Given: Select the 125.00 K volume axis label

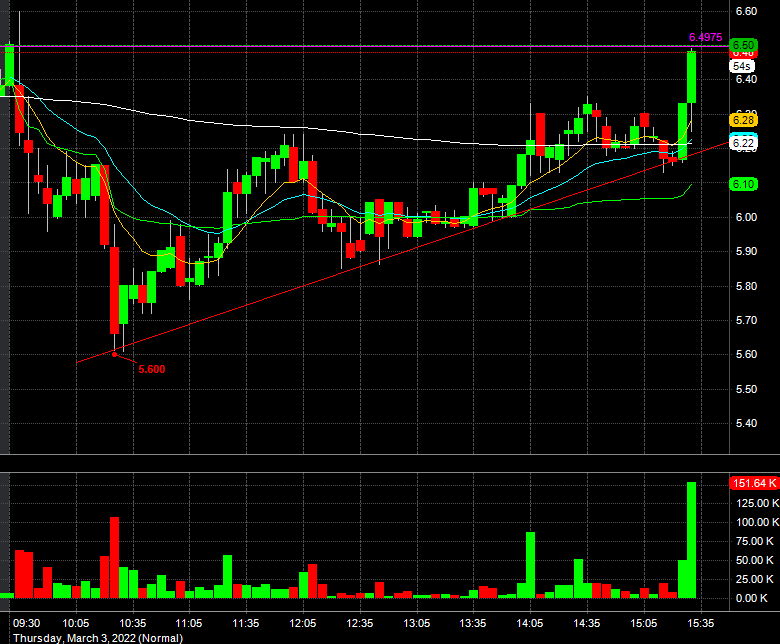Looking at the screenshot, I should 757,503.
